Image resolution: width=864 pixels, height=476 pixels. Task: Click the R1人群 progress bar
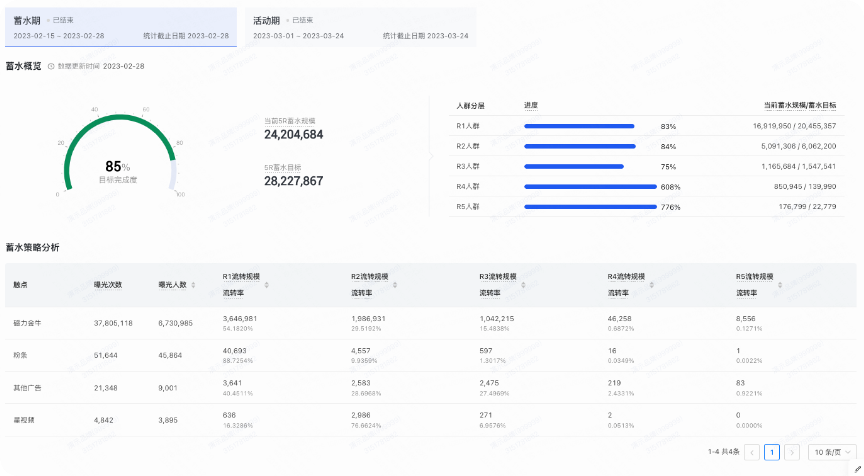point(579,127)
